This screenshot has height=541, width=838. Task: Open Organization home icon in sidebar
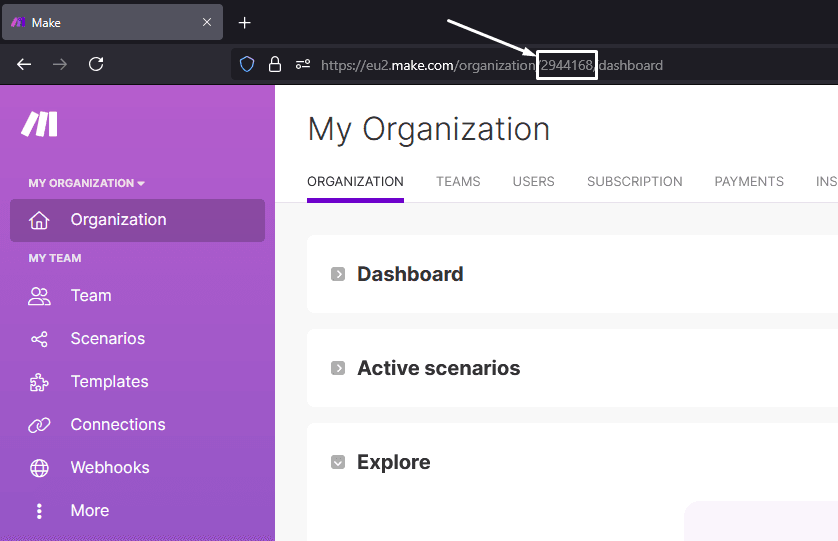[39, 220]
